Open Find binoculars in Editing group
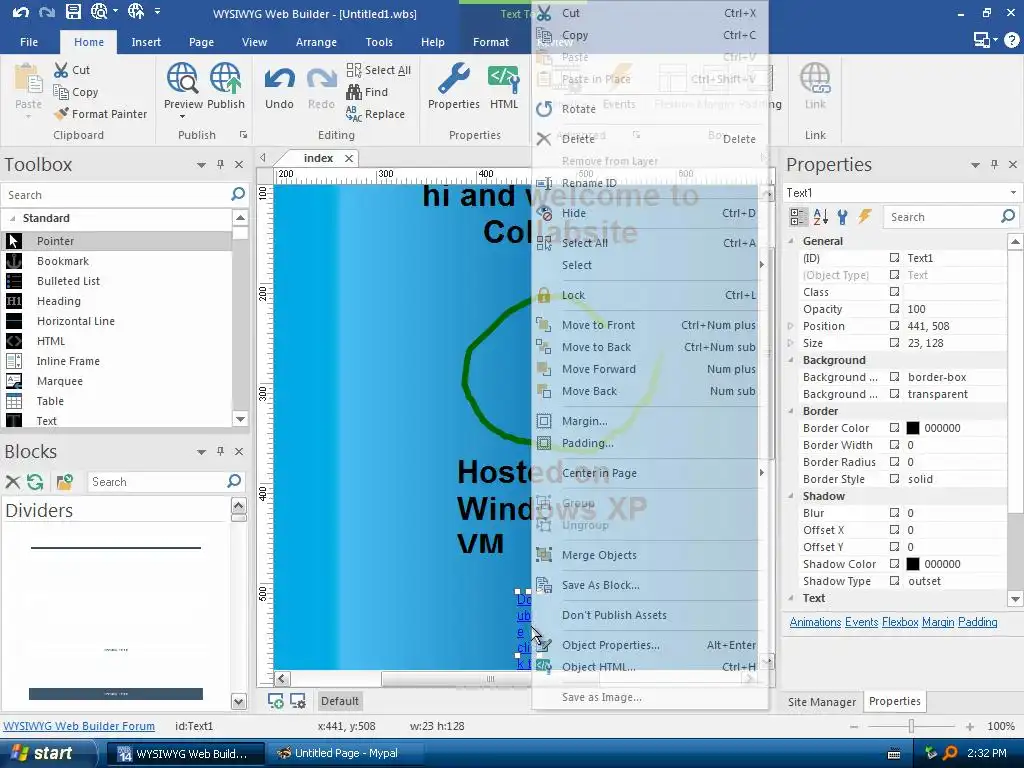The width and height of the screenshot is (1024, 768). click(x=367, y=92)
